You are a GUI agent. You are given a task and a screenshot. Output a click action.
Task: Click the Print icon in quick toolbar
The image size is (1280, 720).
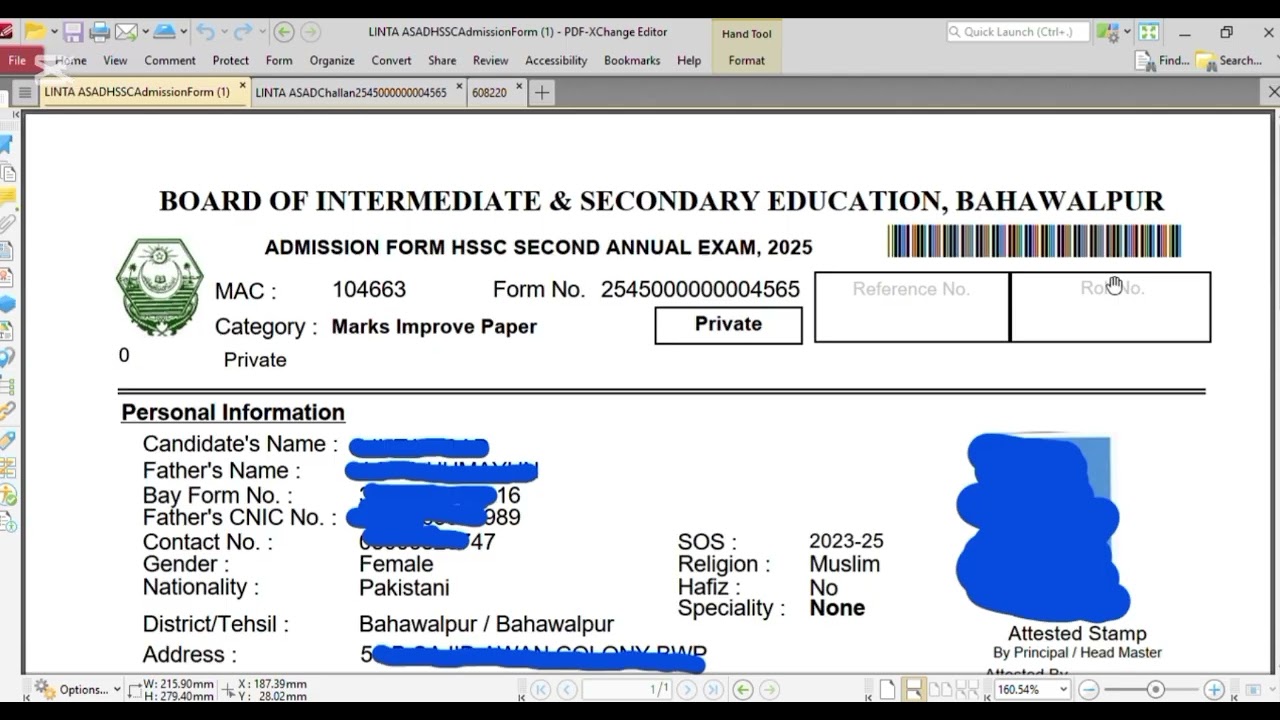[99, 32]
